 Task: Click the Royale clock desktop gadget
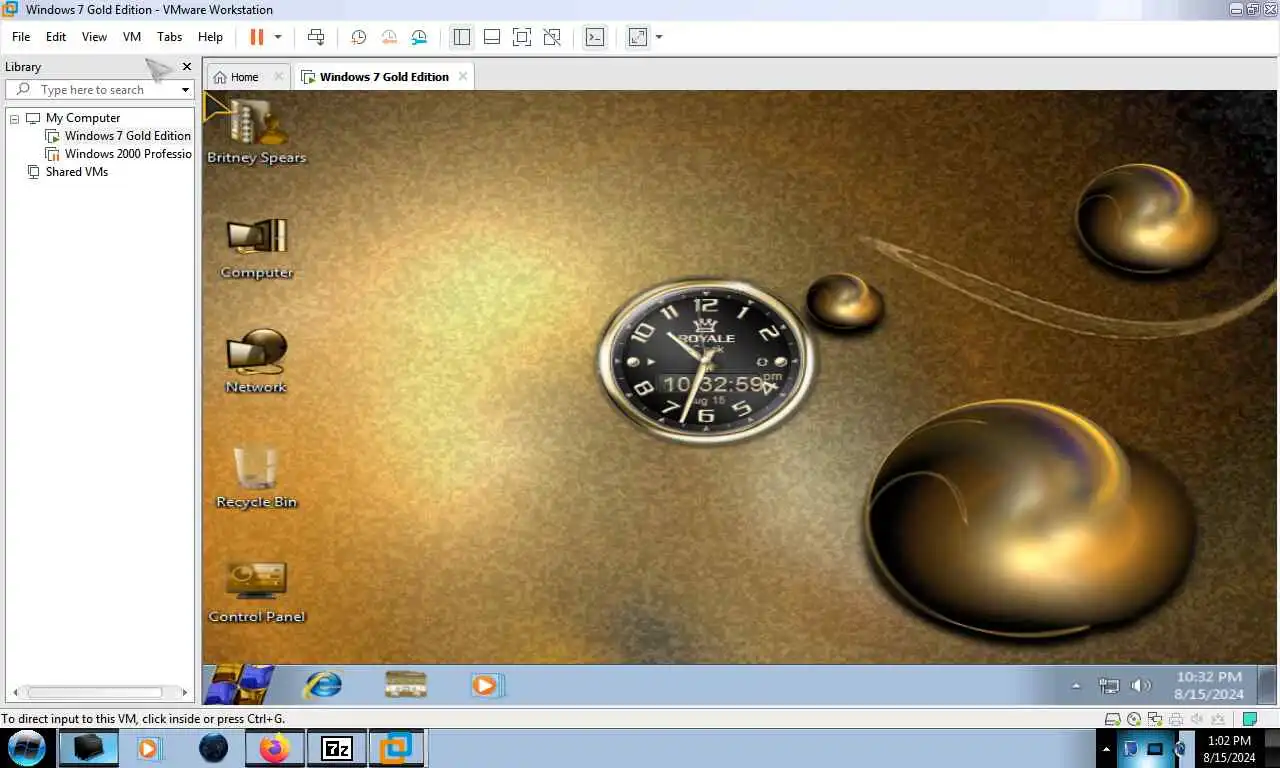point(706,362)
